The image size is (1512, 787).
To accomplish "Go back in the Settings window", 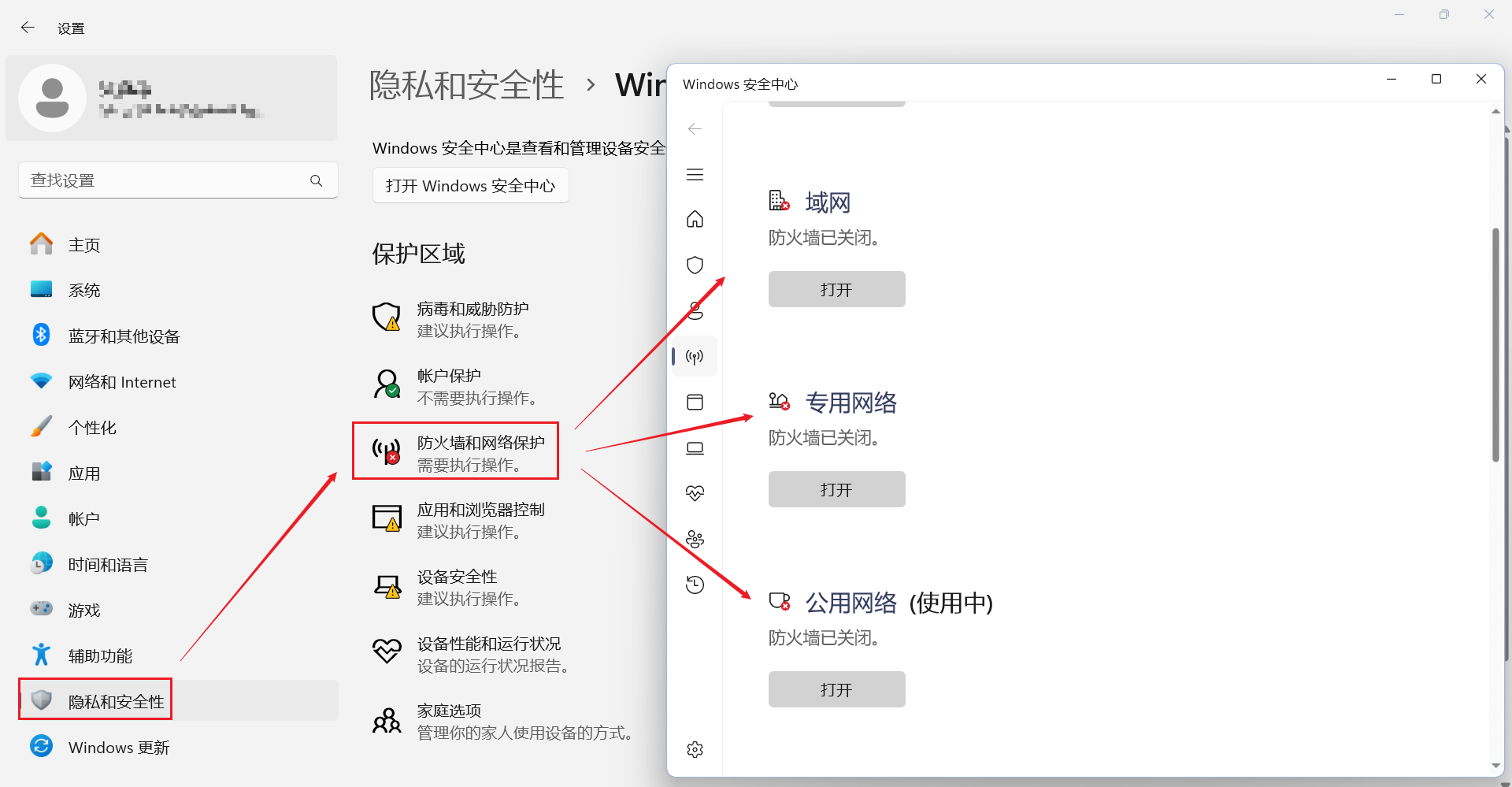I will point(28,28).
